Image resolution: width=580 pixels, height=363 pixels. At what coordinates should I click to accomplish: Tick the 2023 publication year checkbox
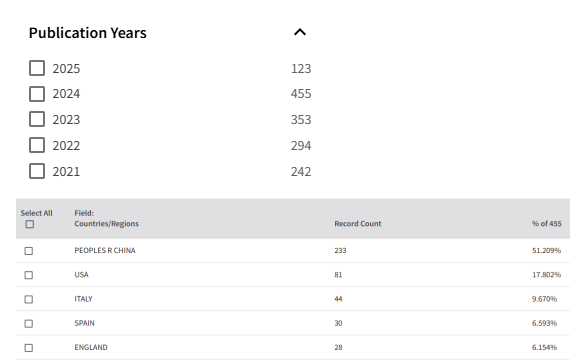37,119
